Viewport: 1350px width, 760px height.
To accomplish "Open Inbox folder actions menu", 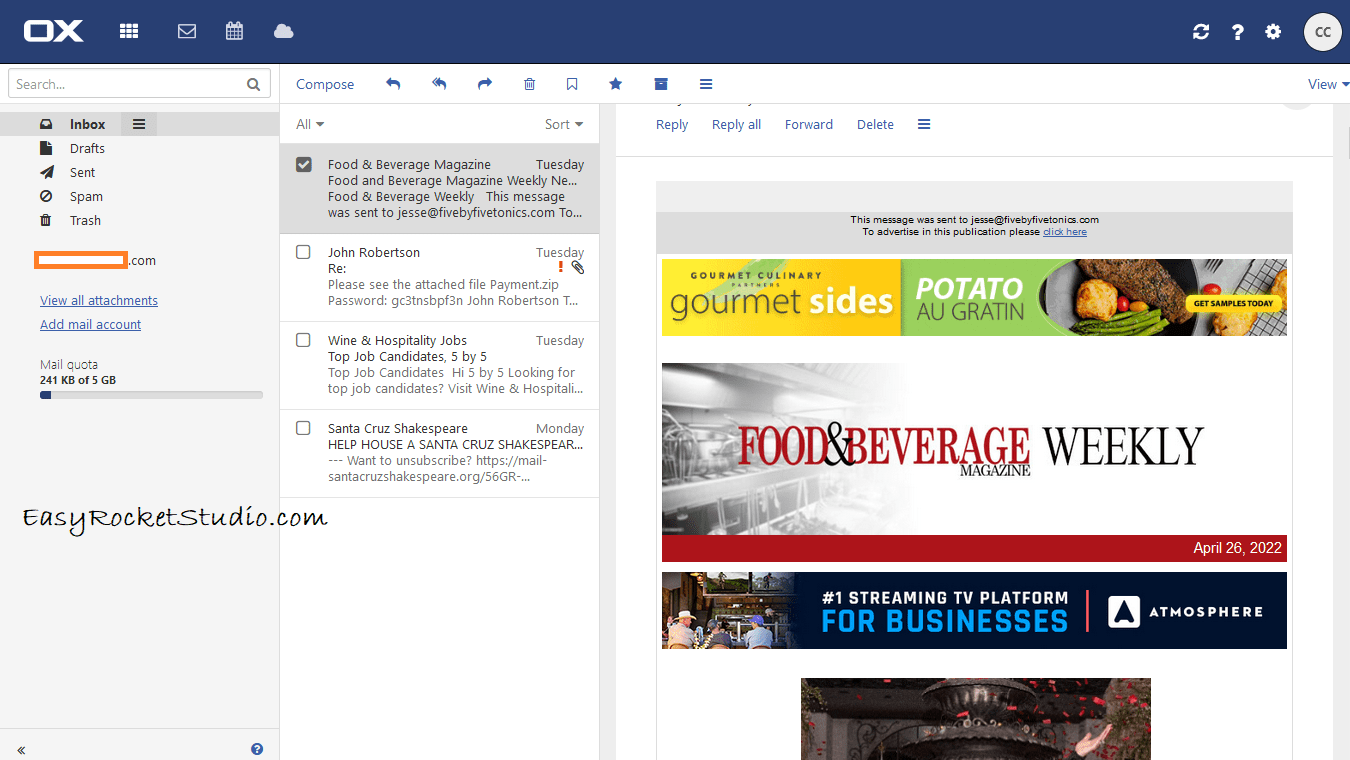I will (139, 124).
